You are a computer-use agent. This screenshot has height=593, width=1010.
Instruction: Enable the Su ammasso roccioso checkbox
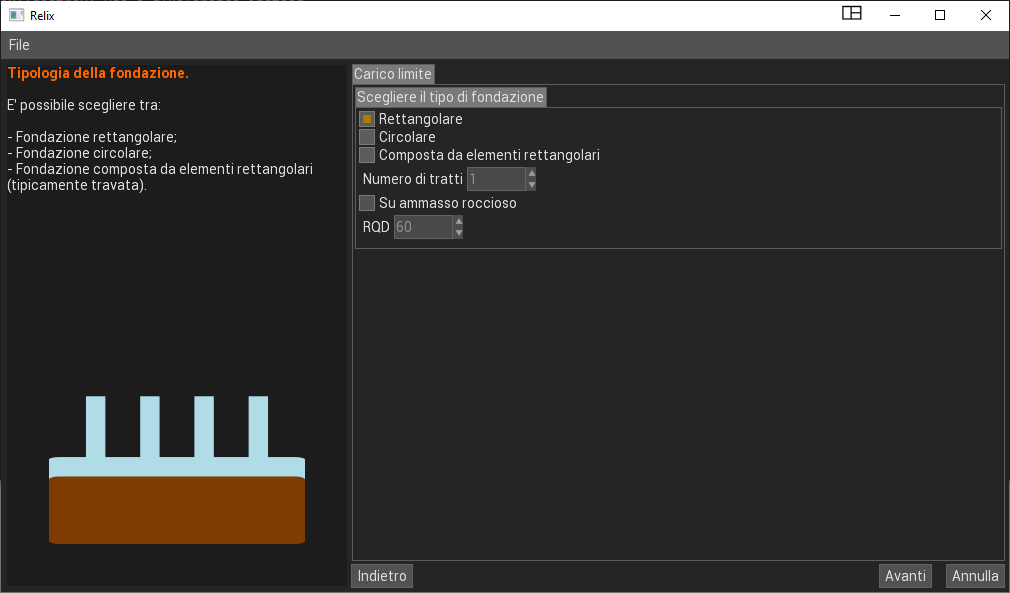coord(367,203)
